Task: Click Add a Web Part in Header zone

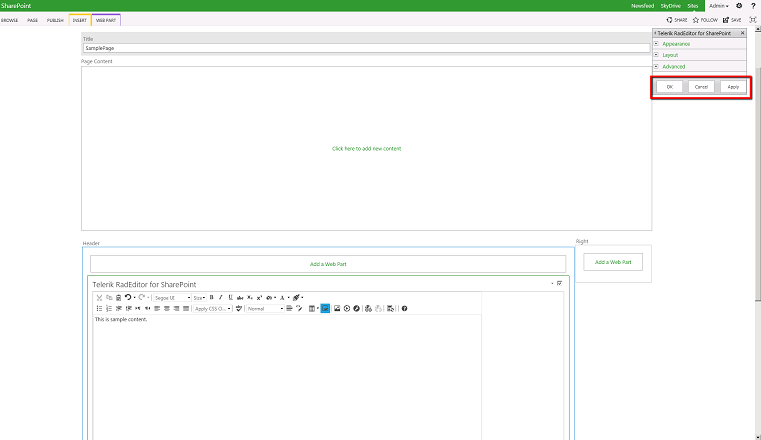Action: pyautogui.click(x=328, y=264)
